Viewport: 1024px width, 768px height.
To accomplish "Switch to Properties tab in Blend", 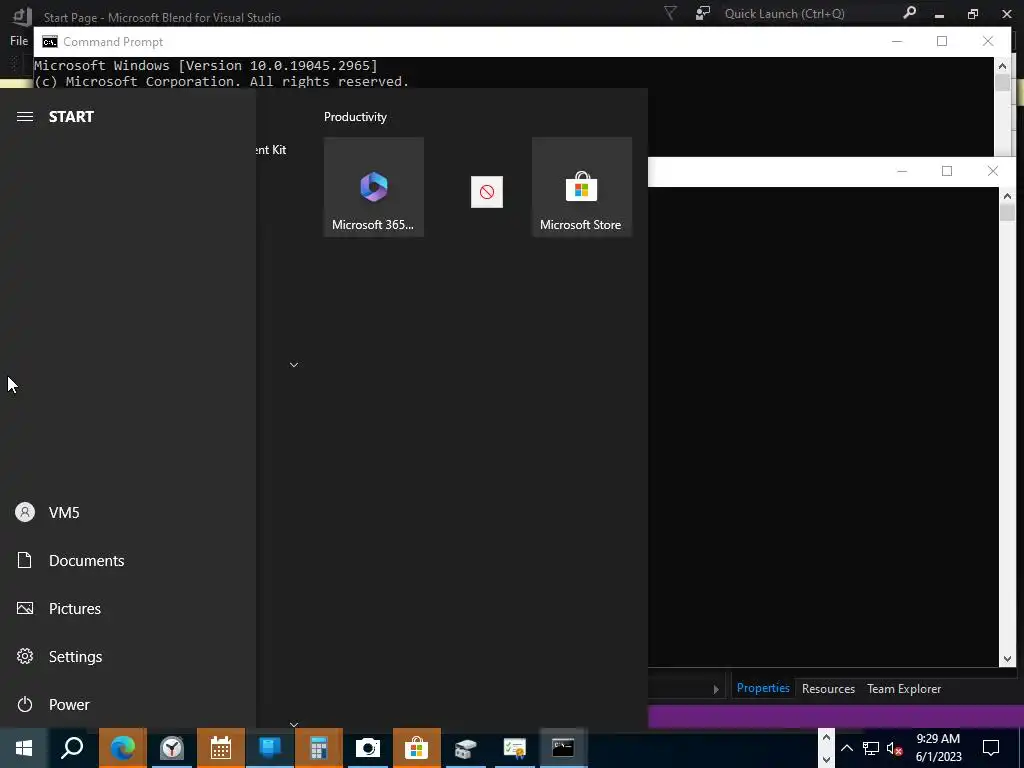I will click(x=763, y=688).
